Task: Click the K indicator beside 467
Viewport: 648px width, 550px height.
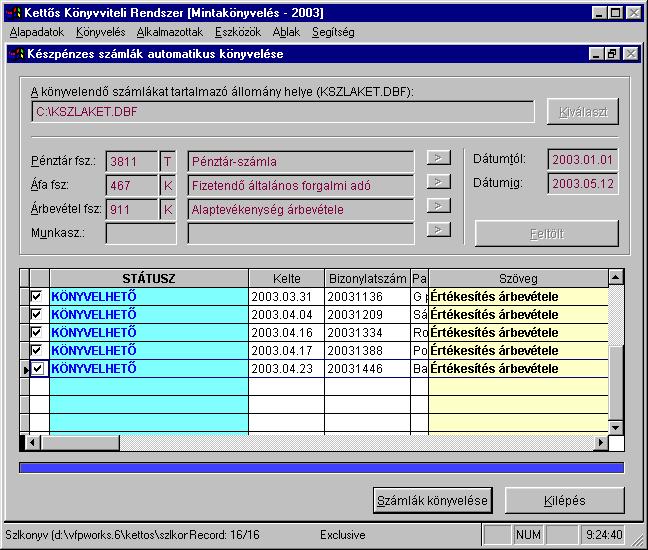Action: 167,185
